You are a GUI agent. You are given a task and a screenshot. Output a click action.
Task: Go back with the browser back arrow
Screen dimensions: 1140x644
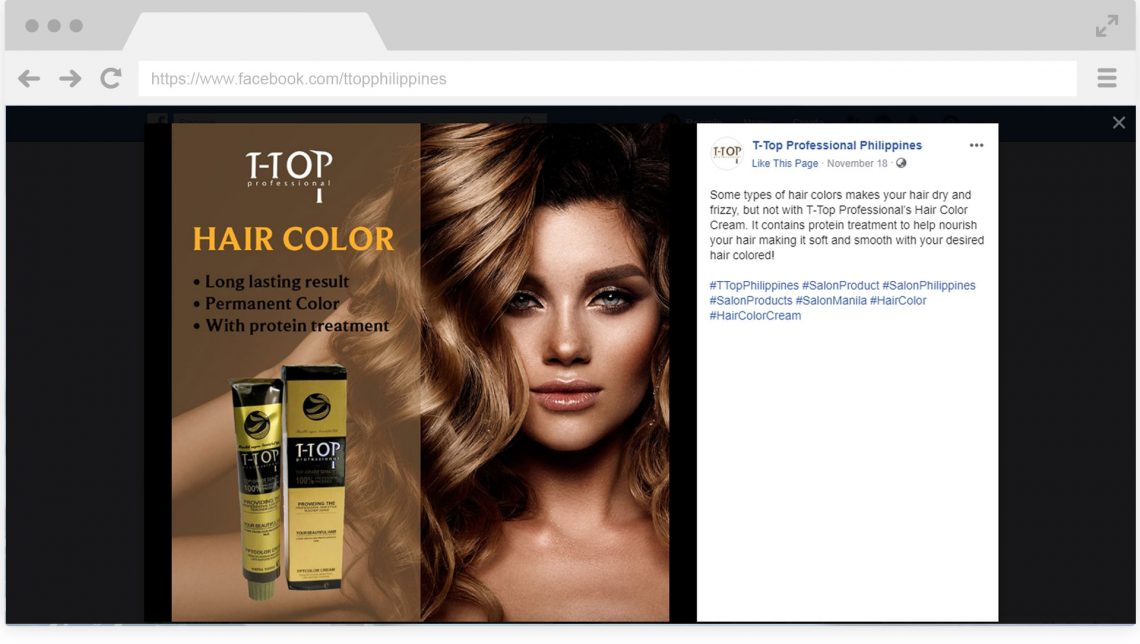point(29,79)
